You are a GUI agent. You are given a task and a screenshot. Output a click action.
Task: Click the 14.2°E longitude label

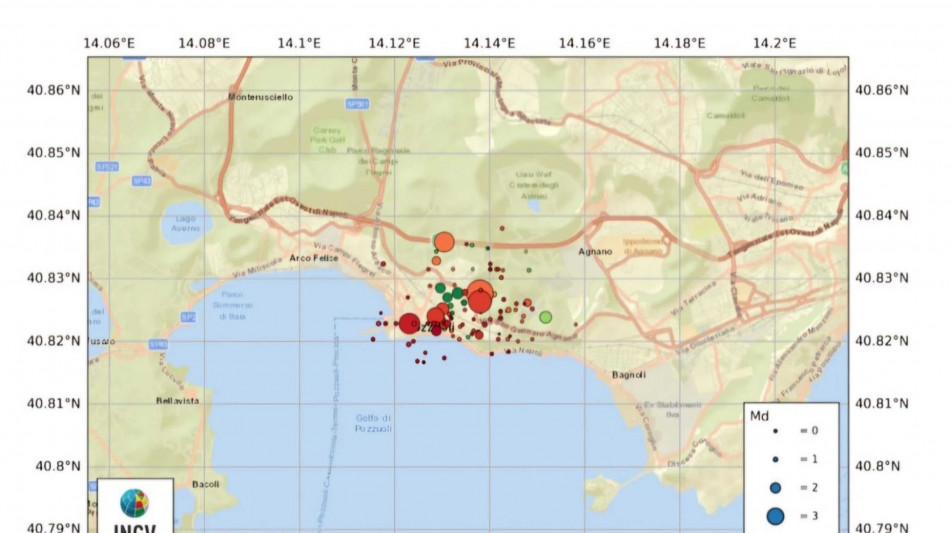tap(774, 44)
